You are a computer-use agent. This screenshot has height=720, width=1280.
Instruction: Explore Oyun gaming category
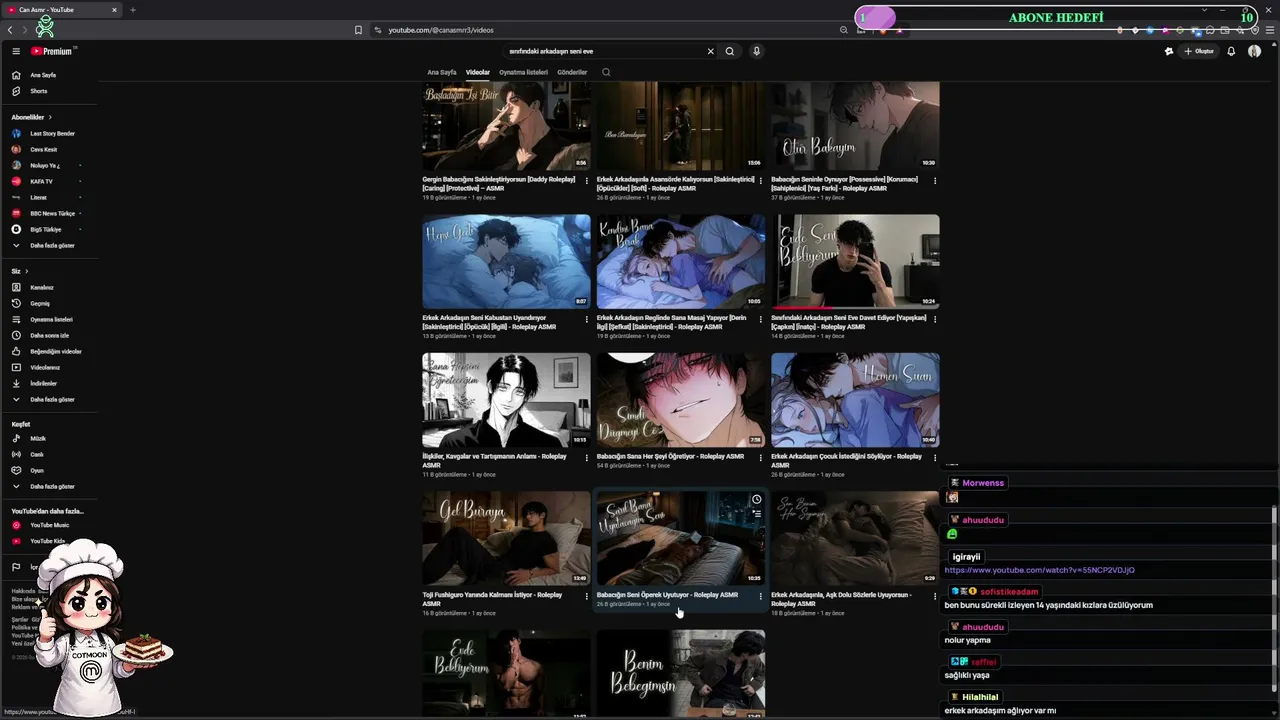coord(37,470)
